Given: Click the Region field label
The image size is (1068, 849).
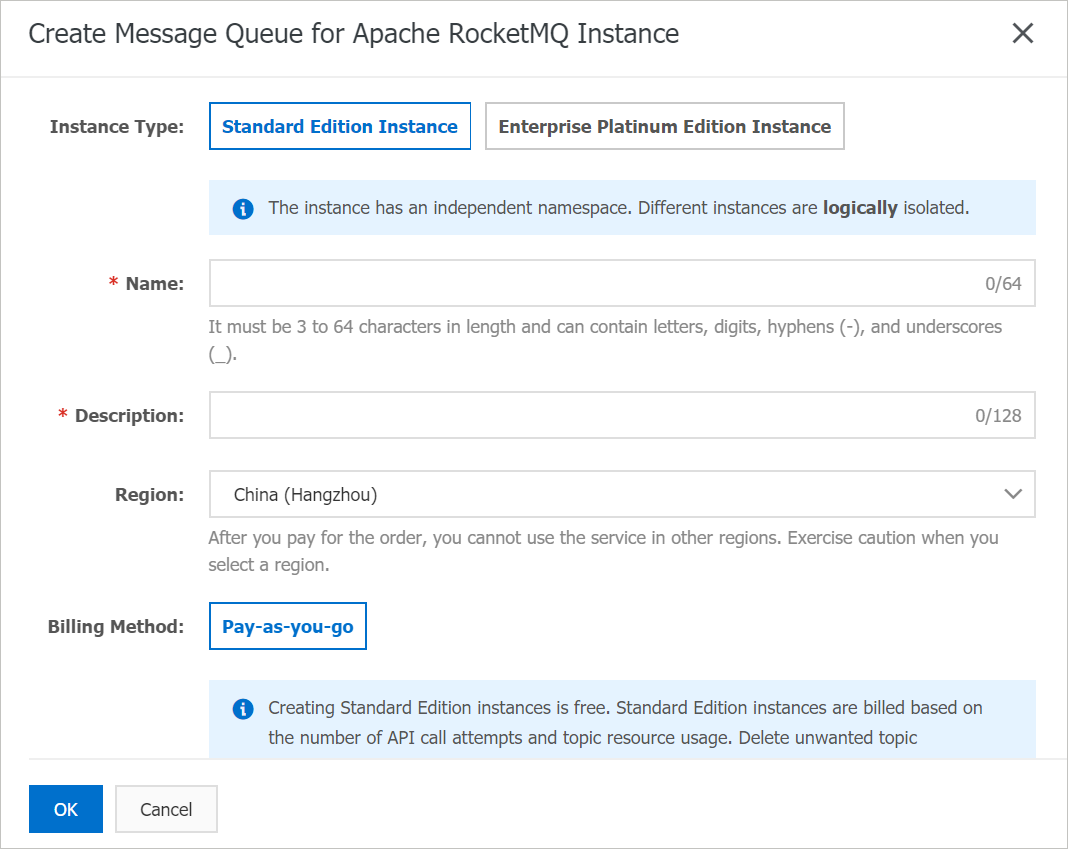Looking at the screenshot, I should (x=150, y=495).
